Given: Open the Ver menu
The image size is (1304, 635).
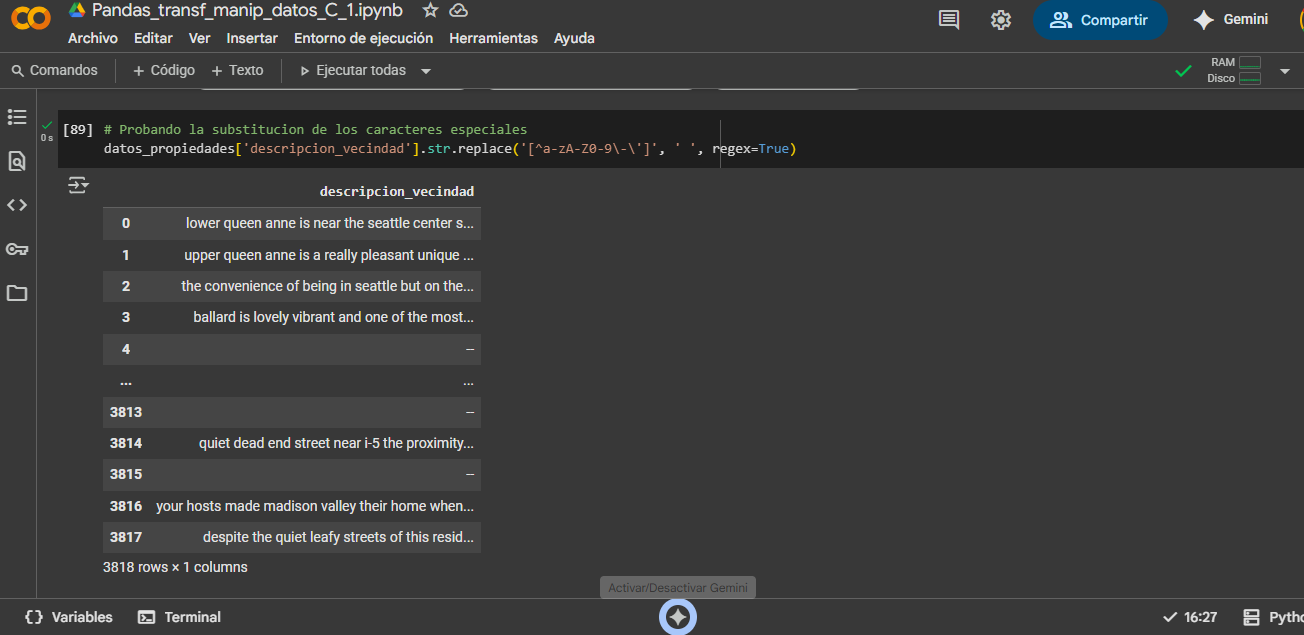Looking at the screenshot, I should pyautogui.click(x=200, y=38).
